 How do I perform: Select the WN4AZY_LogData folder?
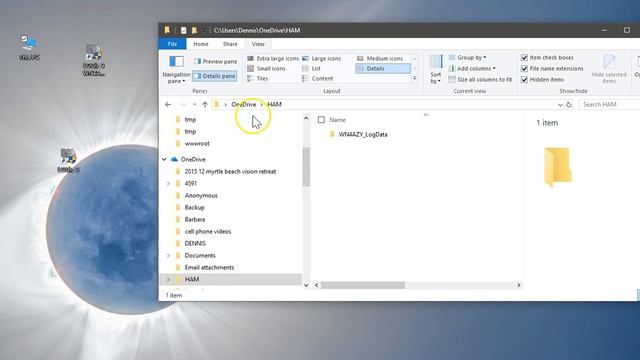[363, 134]
